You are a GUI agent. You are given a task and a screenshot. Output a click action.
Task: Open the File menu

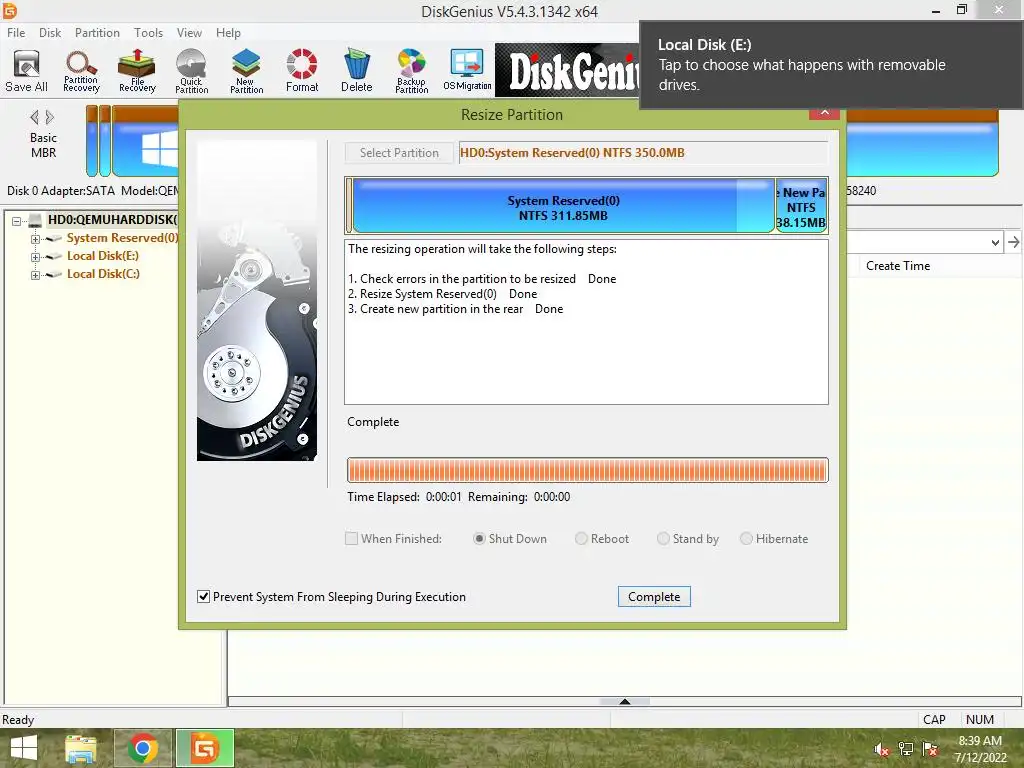tap(16, 33)
